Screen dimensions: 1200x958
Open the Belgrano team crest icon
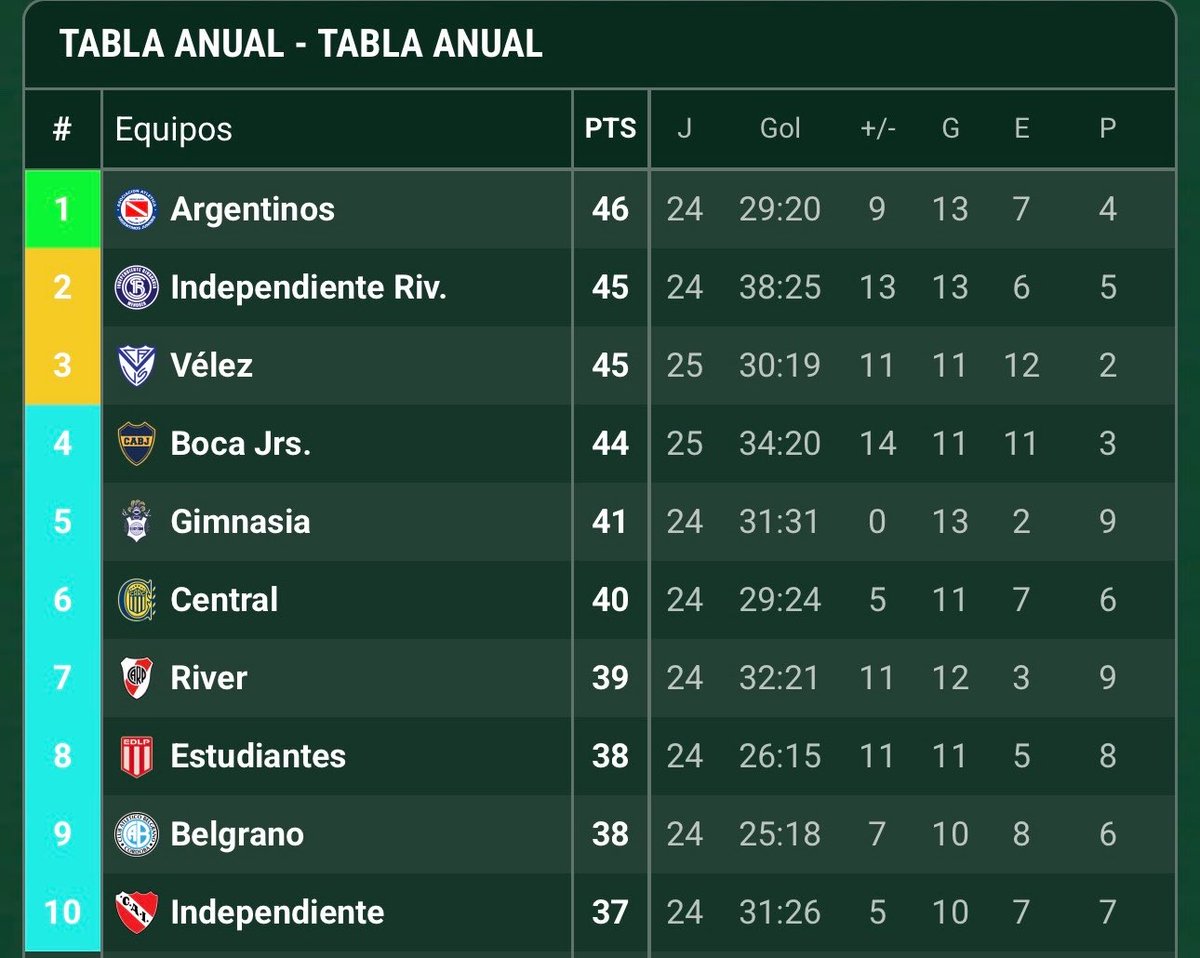(x=137, y=833)
